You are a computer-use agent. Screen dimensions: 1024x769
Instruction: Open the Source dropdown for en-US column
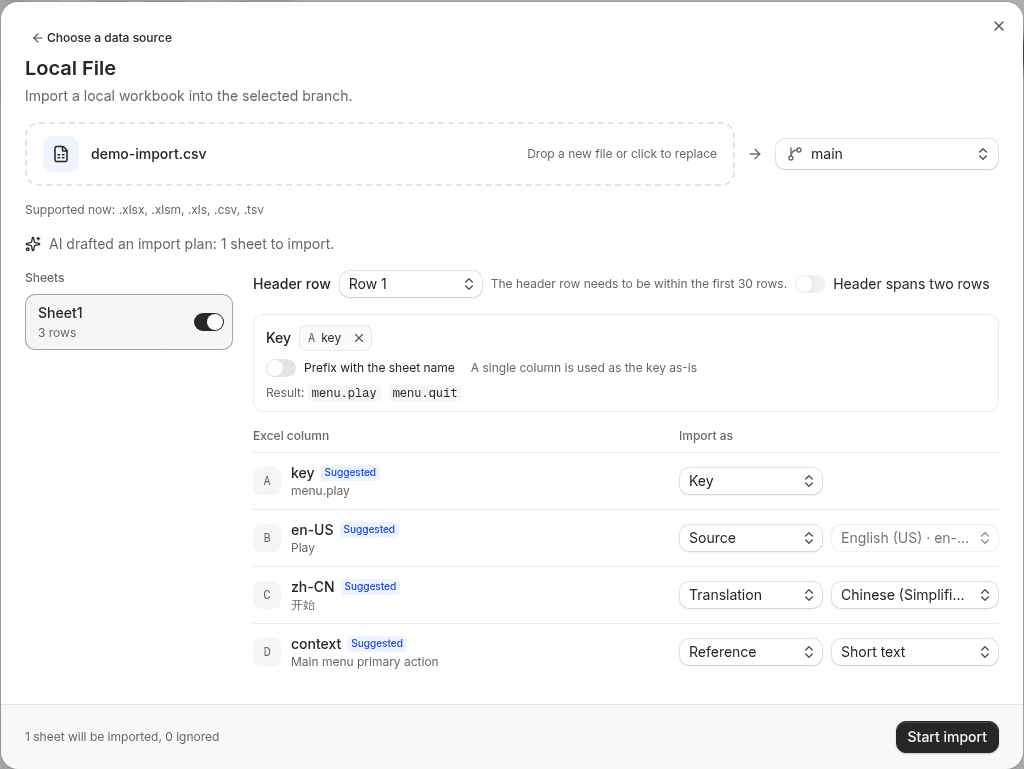[x=750, y=538]
